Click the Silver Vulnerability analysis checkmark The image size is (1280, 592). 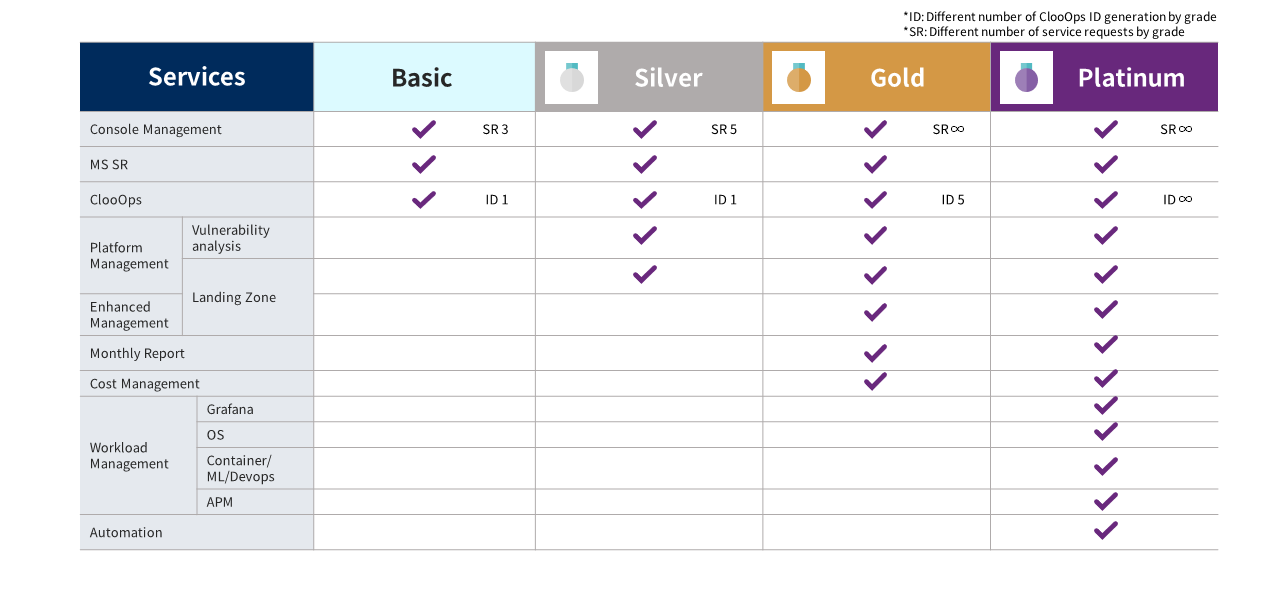click(645, 236)
